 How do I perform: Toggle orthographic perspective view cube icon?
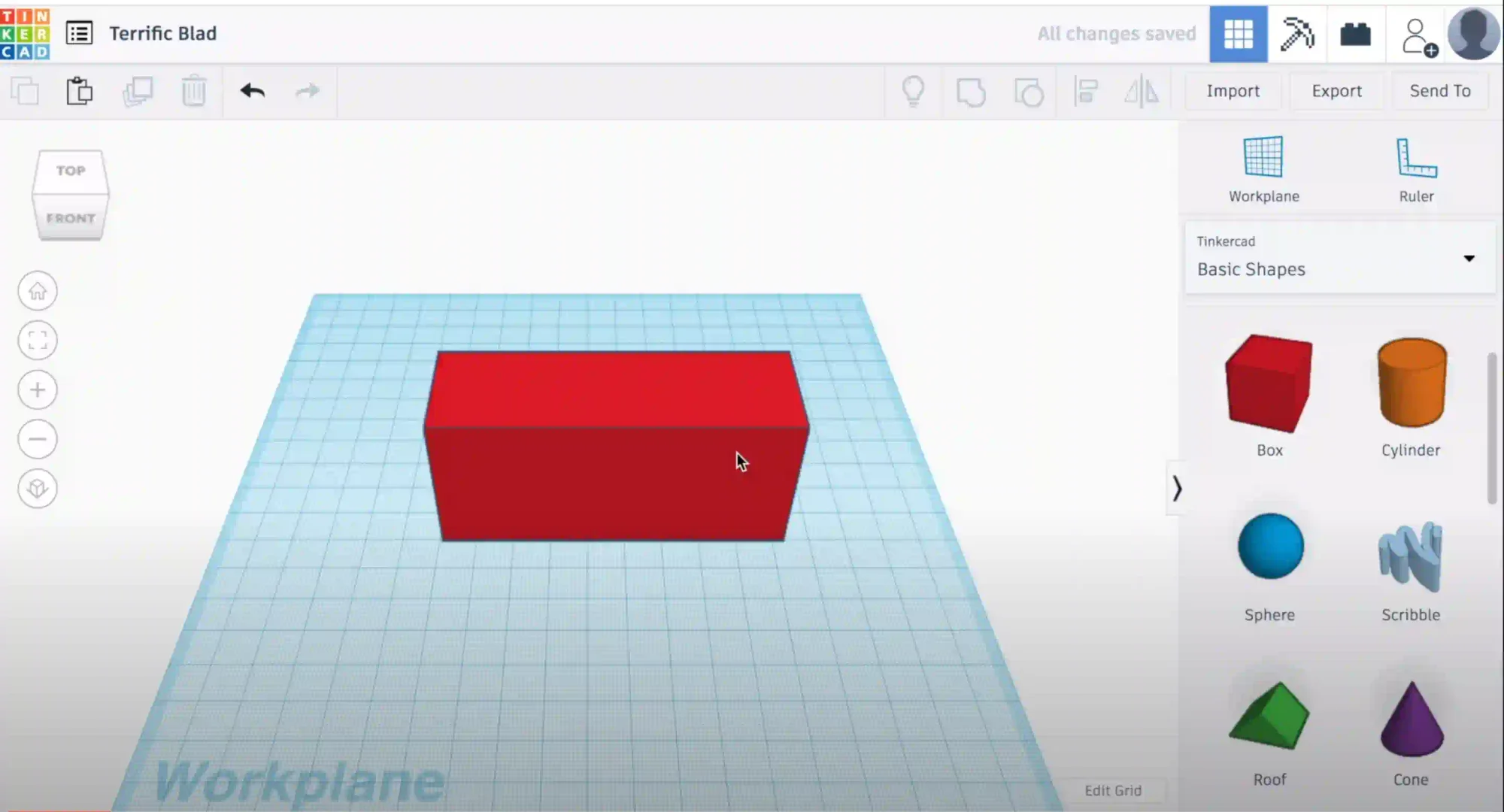[x=38, y=489]
